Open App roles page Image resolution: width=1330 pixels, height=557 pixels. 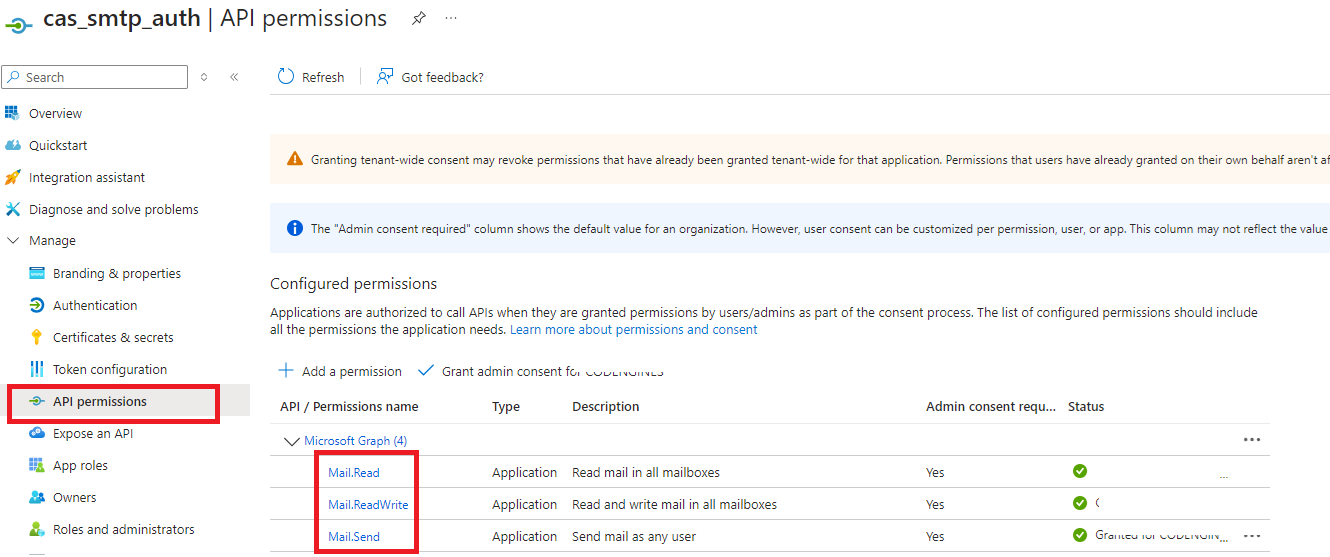80,465
